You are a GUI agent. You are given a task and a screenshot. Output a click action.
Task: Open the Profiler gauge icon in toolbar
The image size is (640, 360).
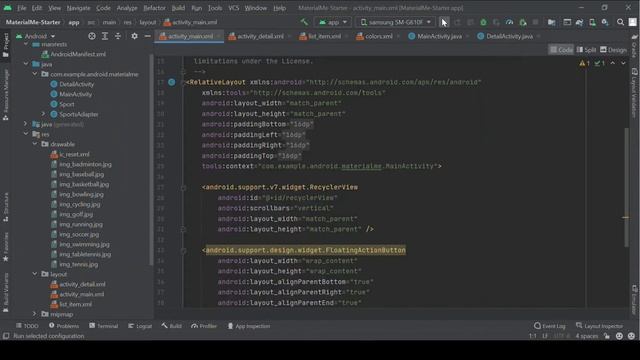point(509,22)
